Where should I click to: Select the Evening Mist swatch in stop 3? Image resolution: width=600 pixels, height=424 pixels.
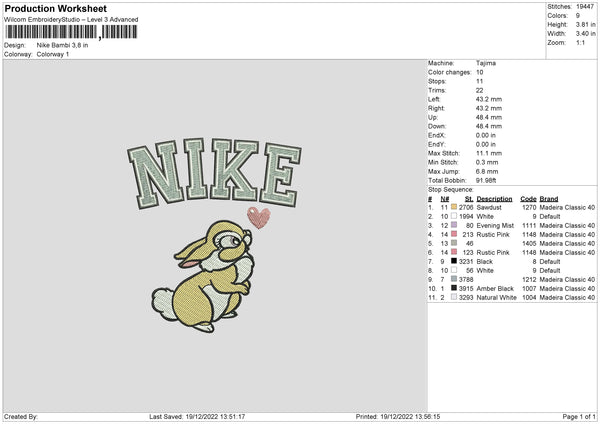[454, 225]
